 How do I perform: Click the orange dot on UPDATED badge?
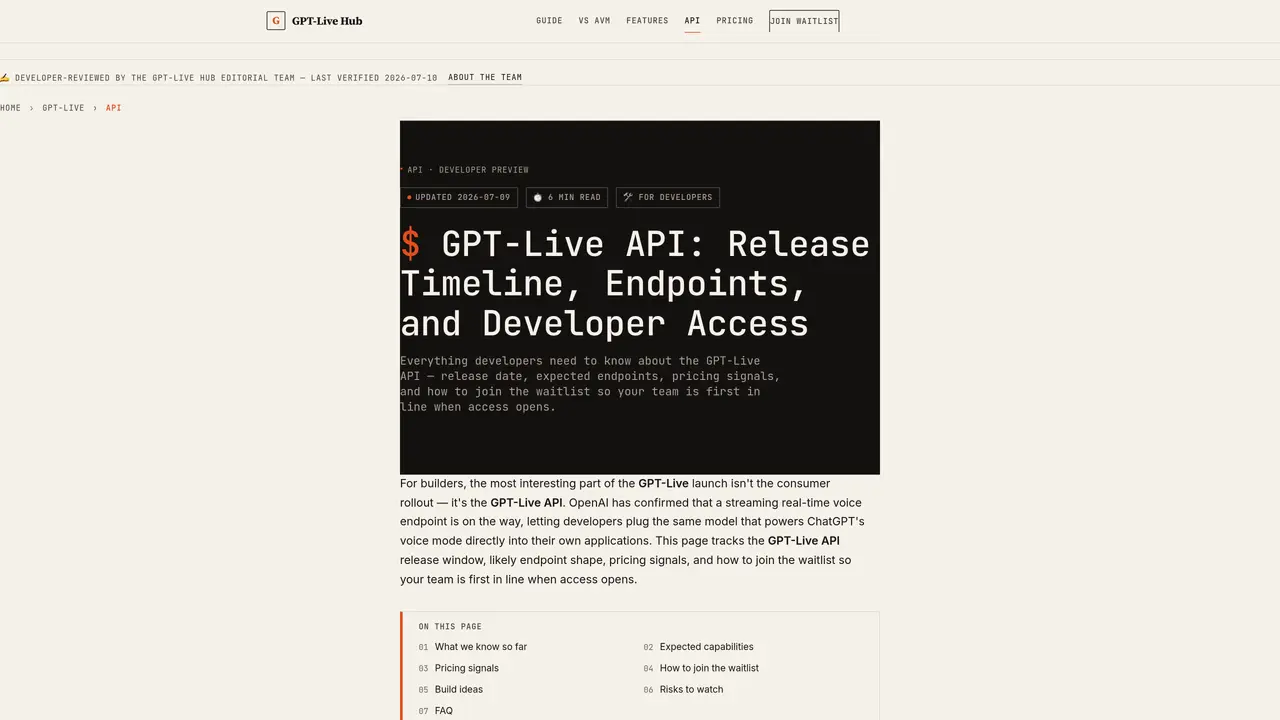tap(409, 197)
